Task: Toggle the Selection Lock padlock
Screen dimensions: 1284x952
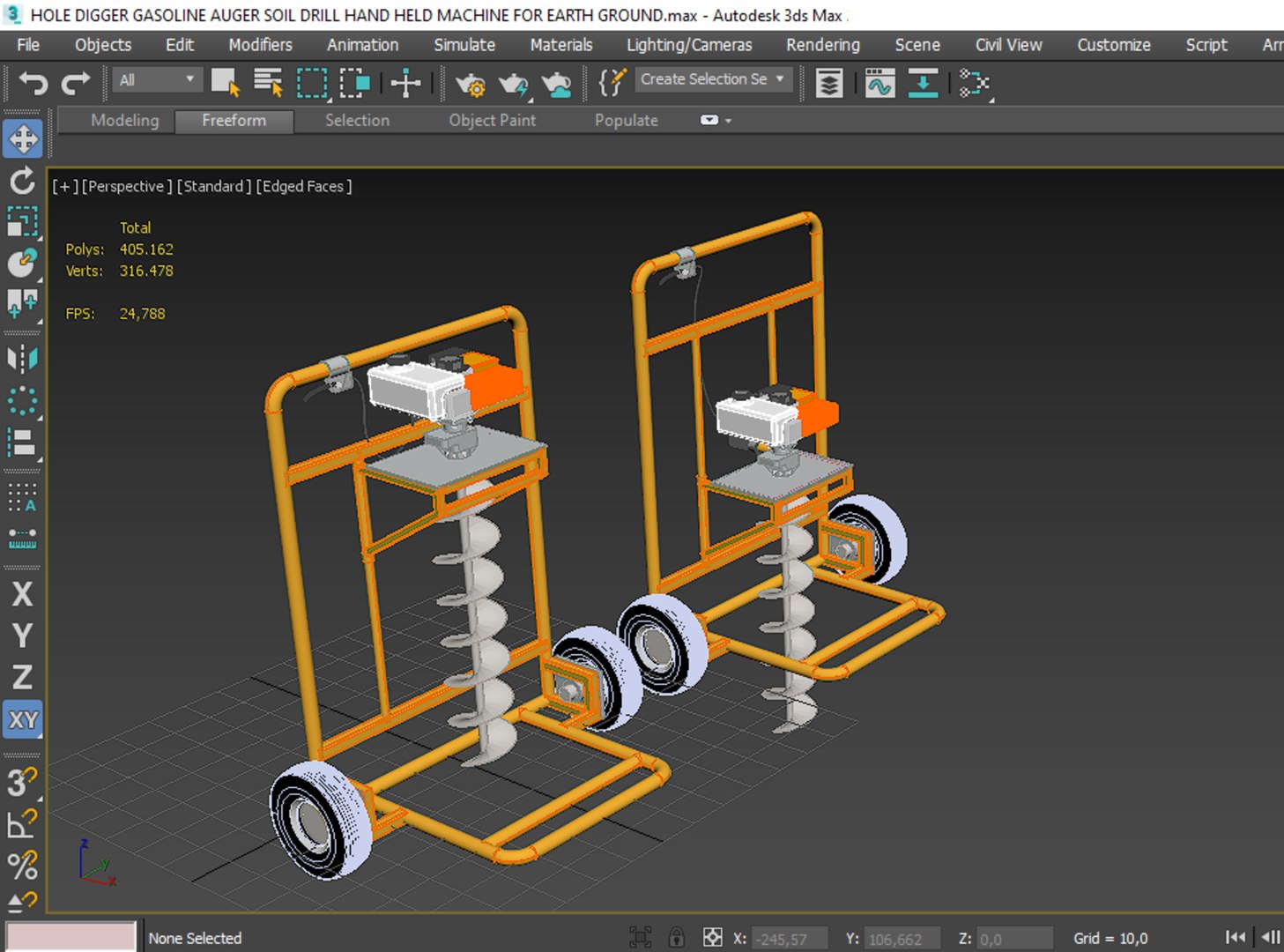Action: click(677, 938)
